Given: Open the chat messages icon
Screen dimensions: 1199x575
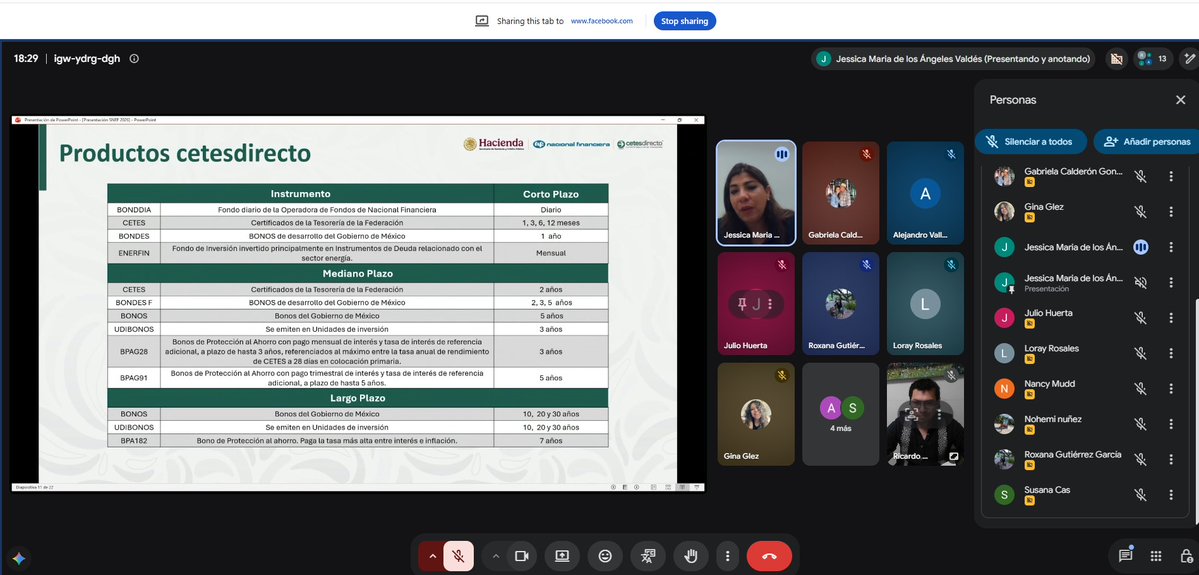Looking at the screenshot, I should (1126, 556).
